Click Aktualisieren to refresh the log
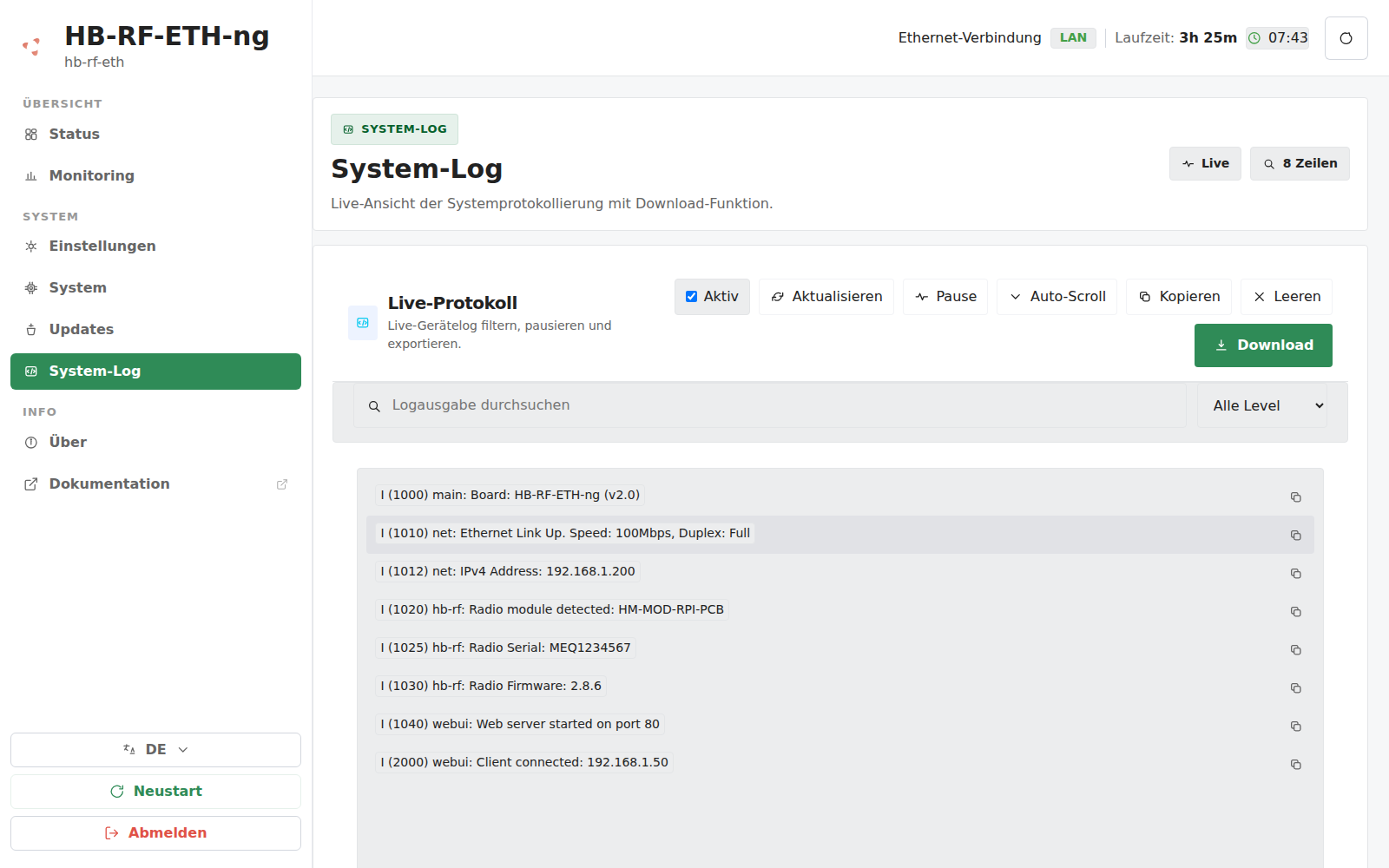 click(826, 297)
